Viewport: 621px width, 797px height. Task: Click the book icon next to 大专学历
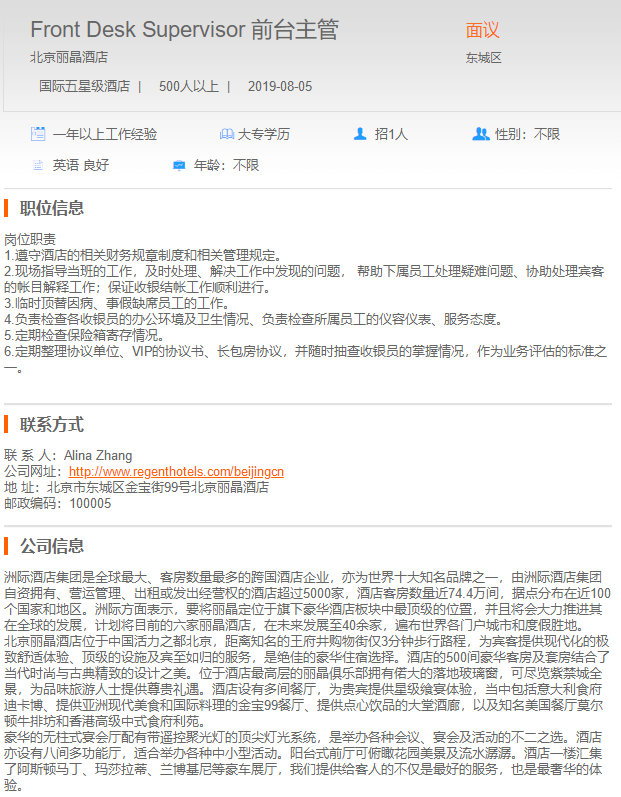point(226,134)
